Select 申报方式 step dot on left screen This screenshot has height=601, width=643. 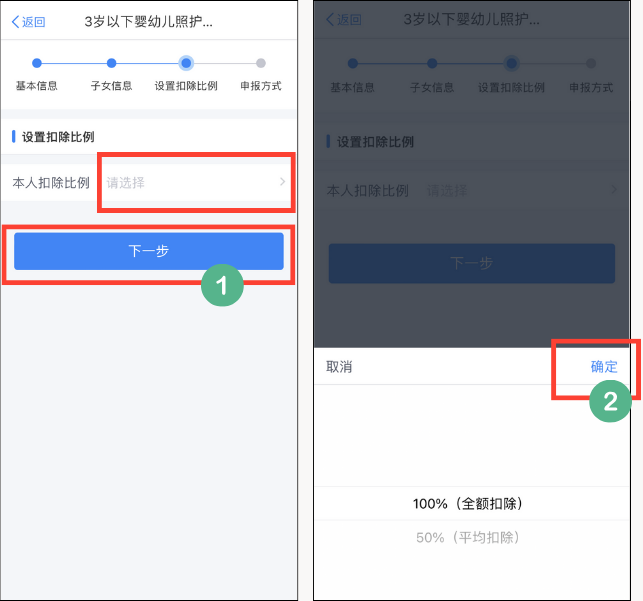coord(261,63)
